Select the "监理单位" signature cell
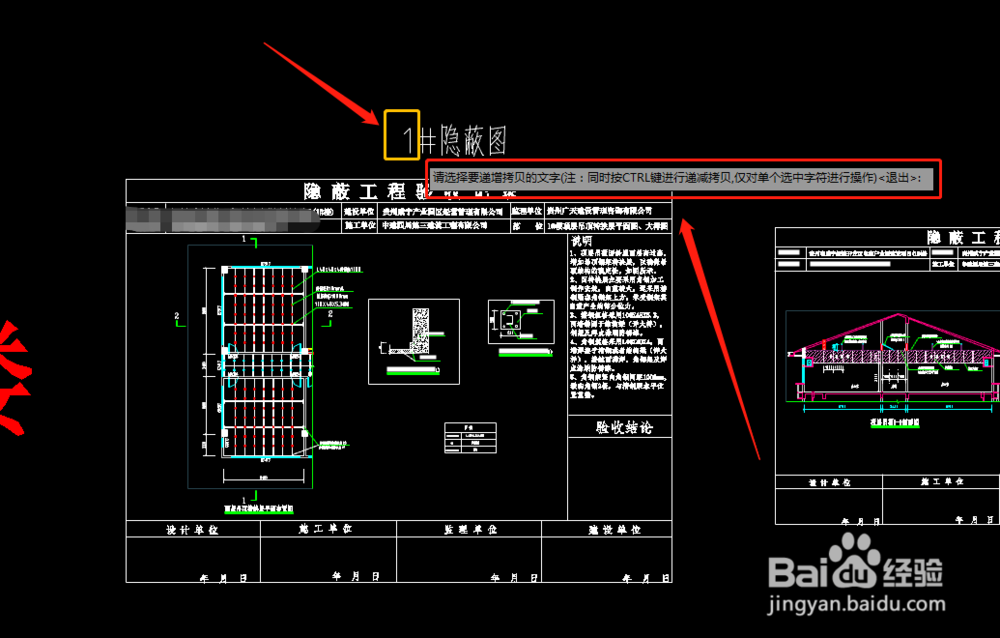The width and height of the screenshot is (1000, 638). click(471, 530)
